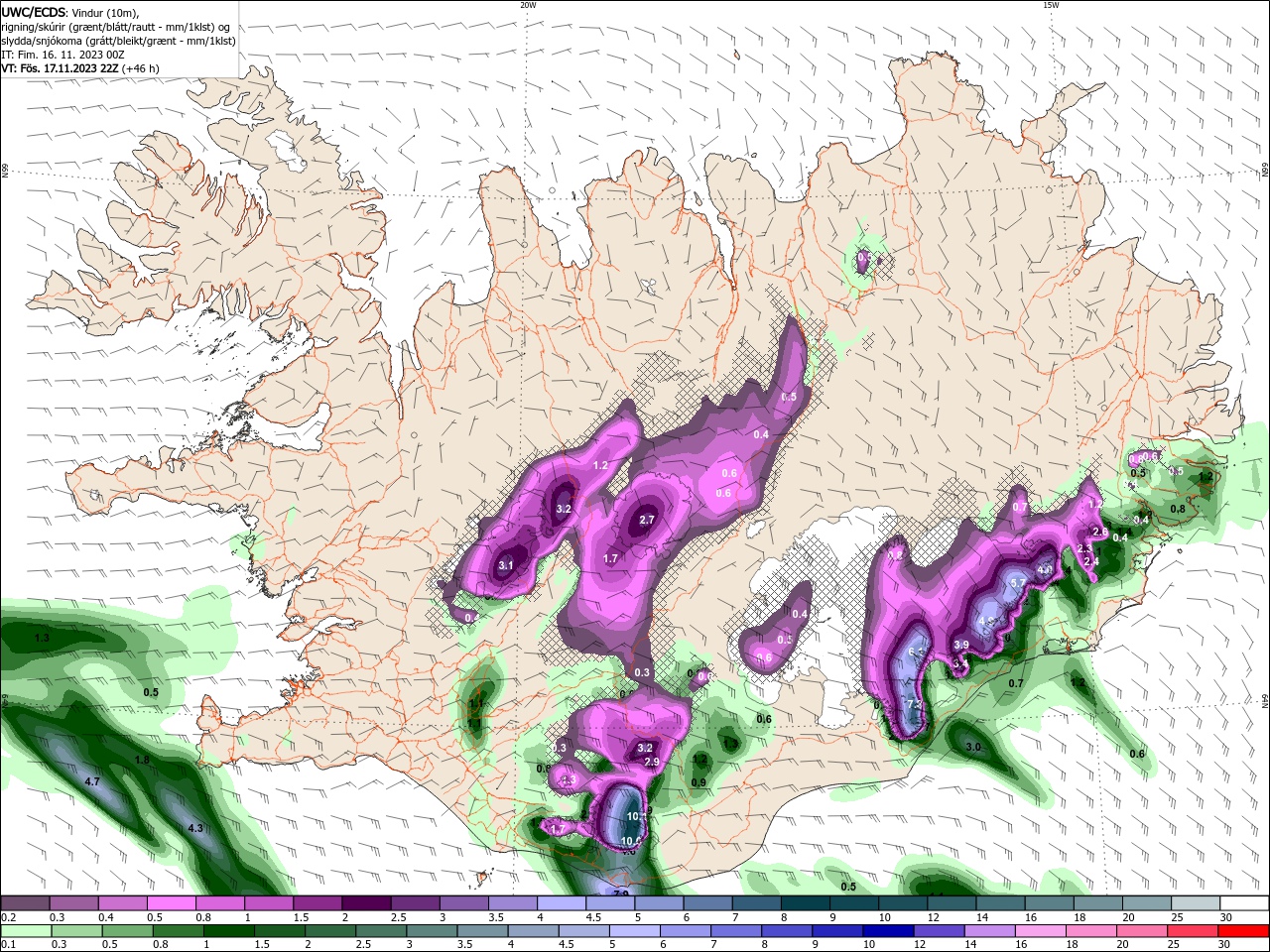
Task: Click the 3.0 rain value off the coast
Action: (973, 747)
